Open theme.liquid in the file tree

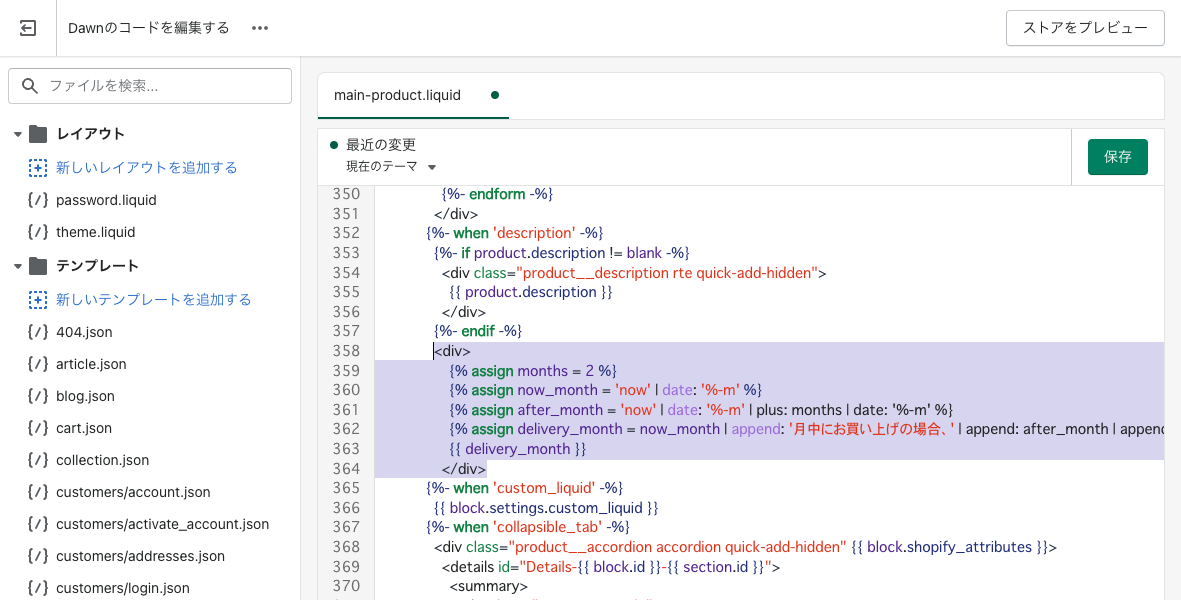coord(95,232)
